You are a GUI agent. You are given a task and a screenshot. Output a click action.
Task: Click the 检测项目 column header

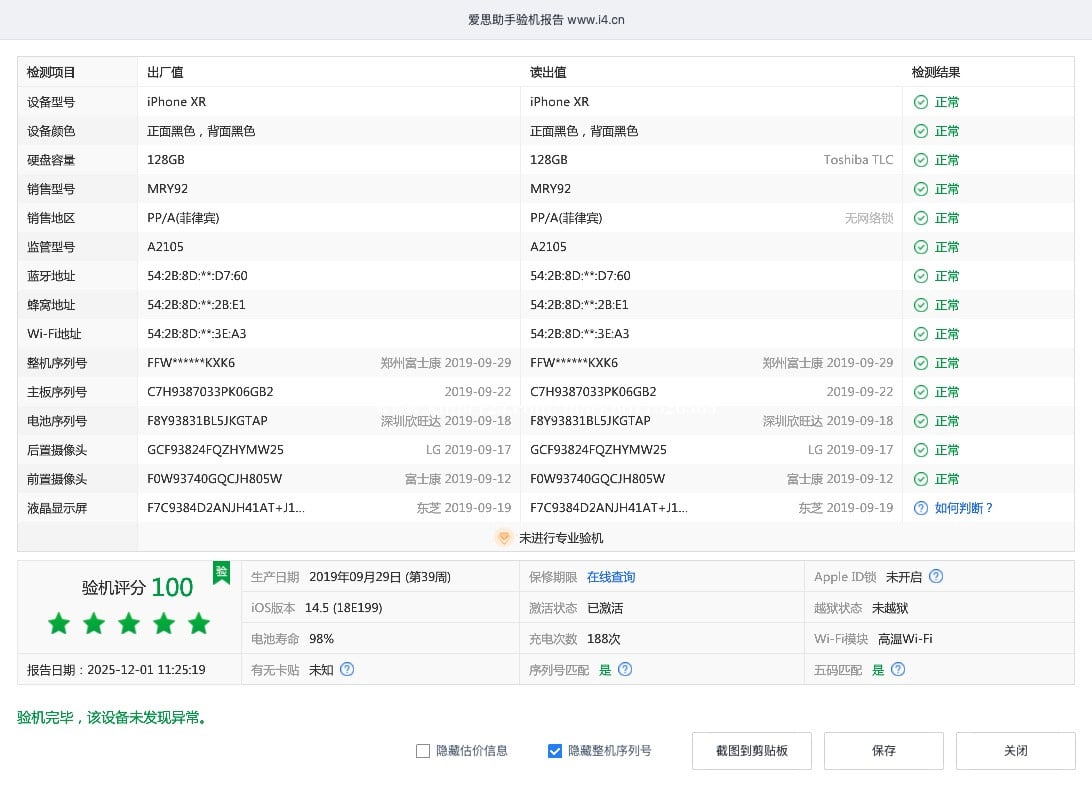click(x=51, y=73)
